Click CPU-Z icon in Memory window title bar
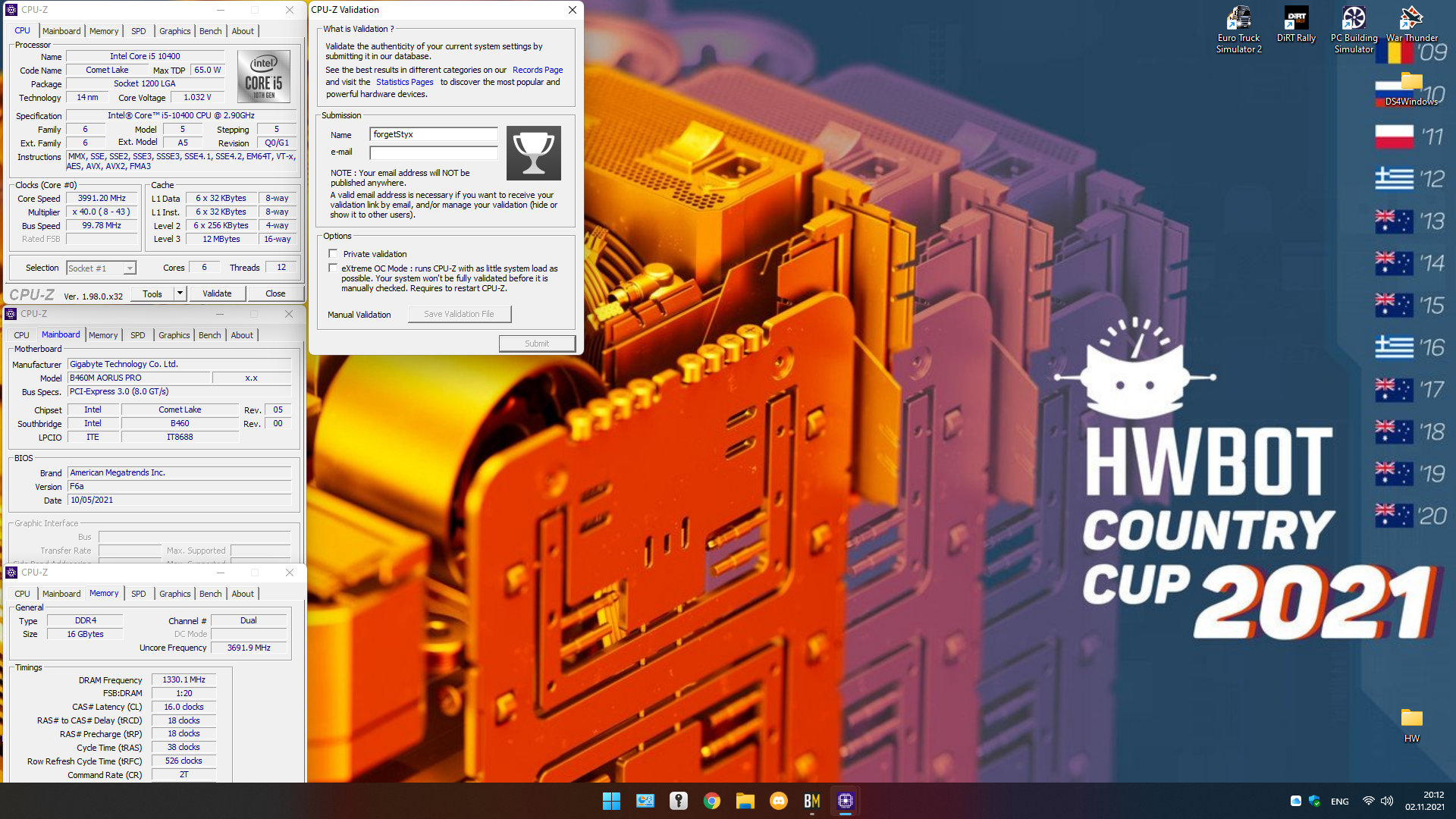This screenshot has width=1456, height=819. coord(11,573)
